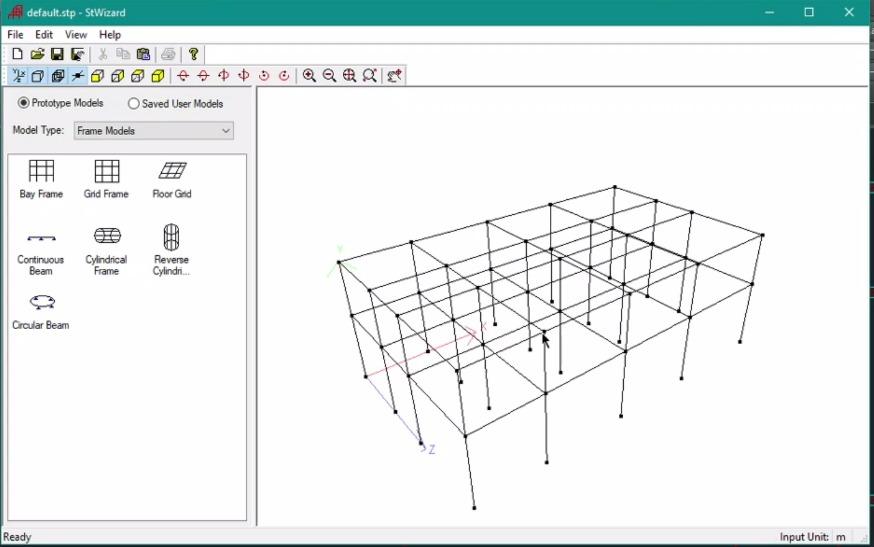Create a new file with New icon
Image resolution: width=874 pixels, height=547 pixels.
point(17,54)
